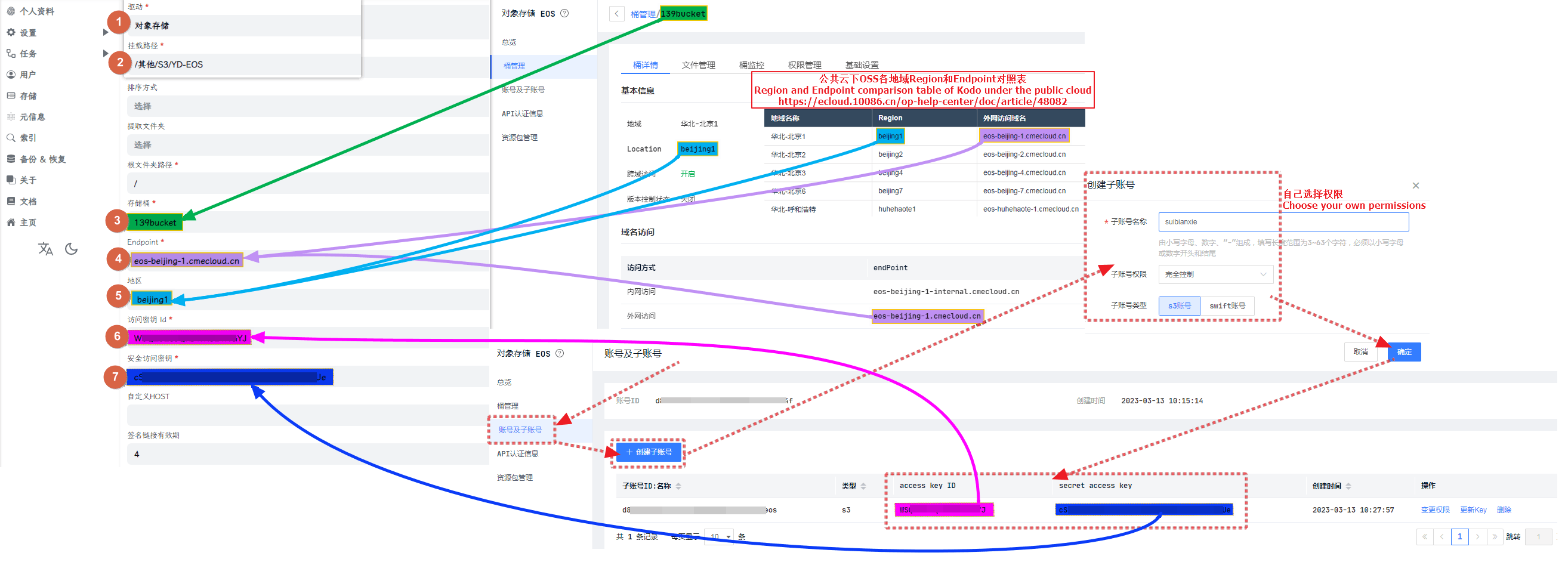Click 更新Key link in table row
The height and width of the screenshot is (562, 1568).
(x=1473, y=510)
